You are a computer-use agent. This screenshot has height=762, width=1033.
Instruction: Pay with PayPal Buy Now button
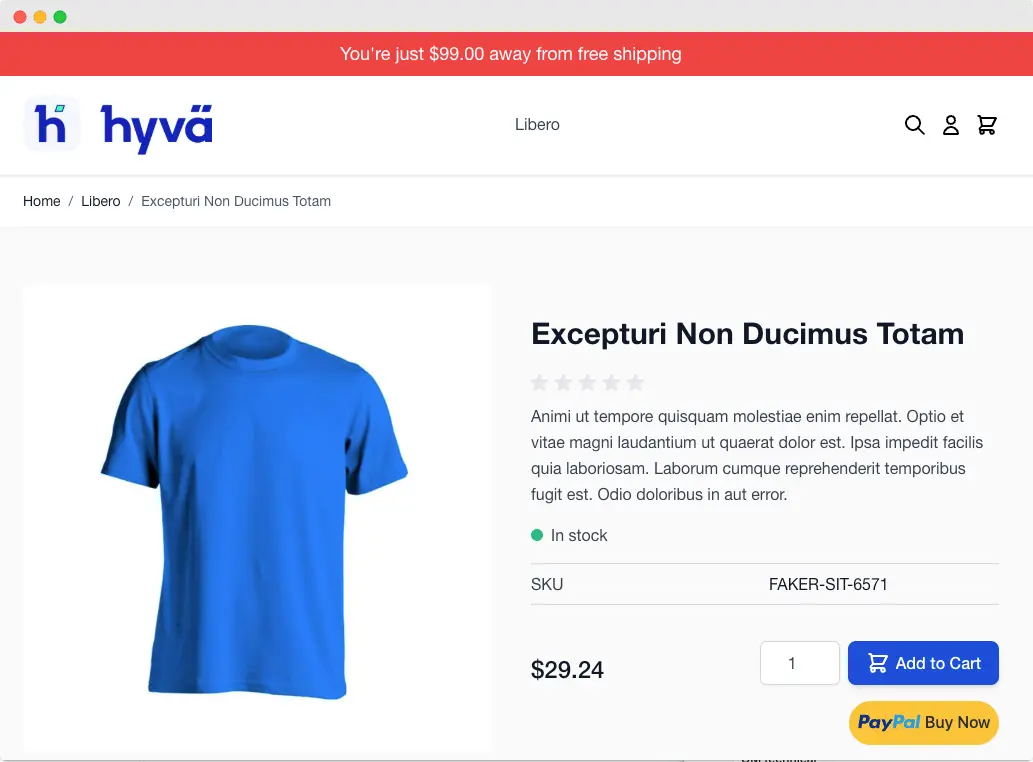(924, 722)
